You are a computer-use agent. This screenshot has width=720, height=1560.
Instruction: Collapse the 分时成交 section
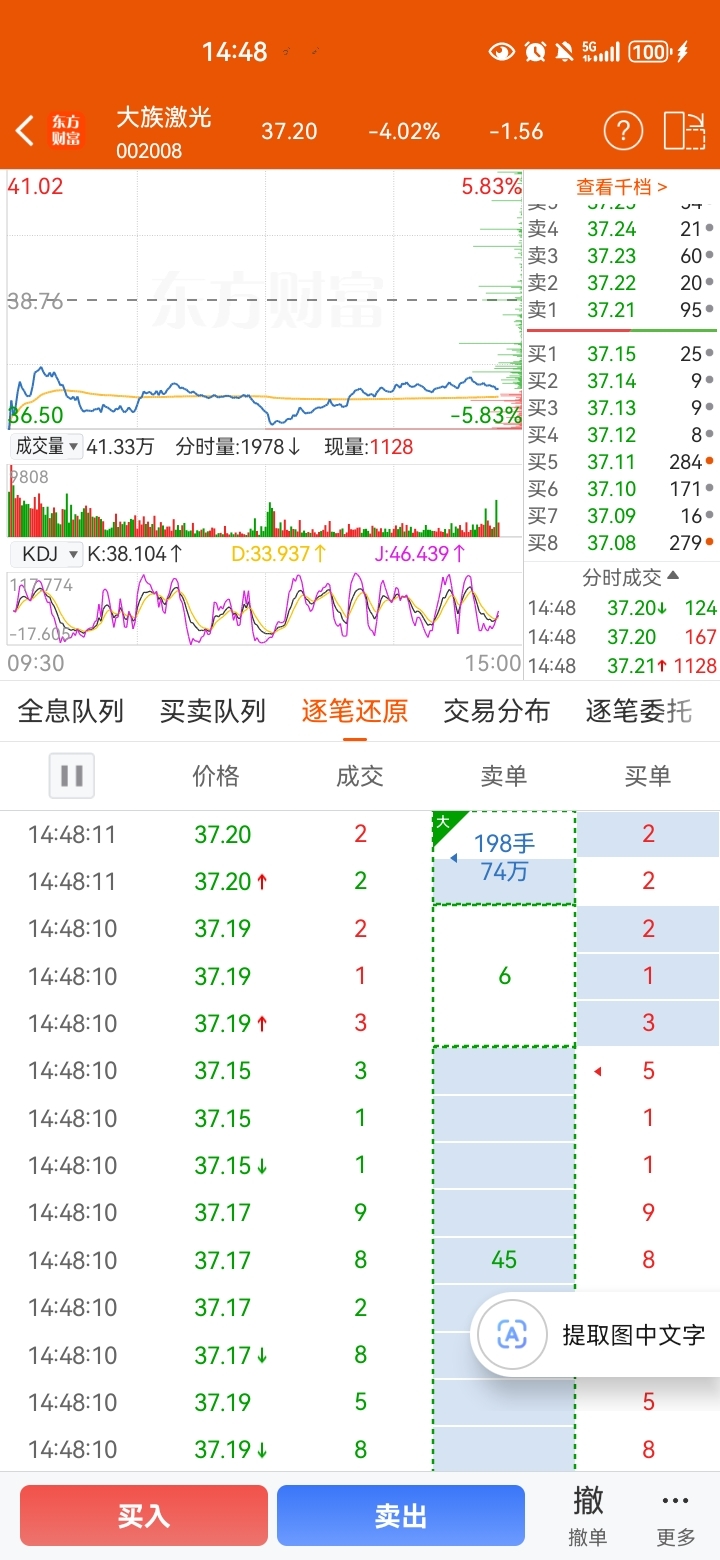631,577
